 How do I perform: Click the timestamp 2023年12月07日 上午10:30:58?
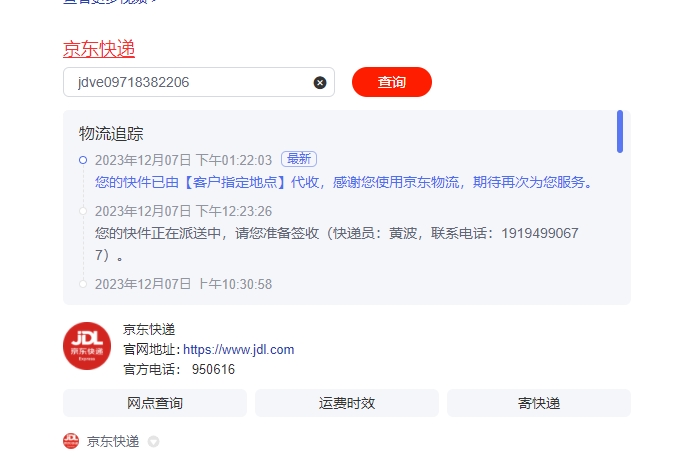183,284
